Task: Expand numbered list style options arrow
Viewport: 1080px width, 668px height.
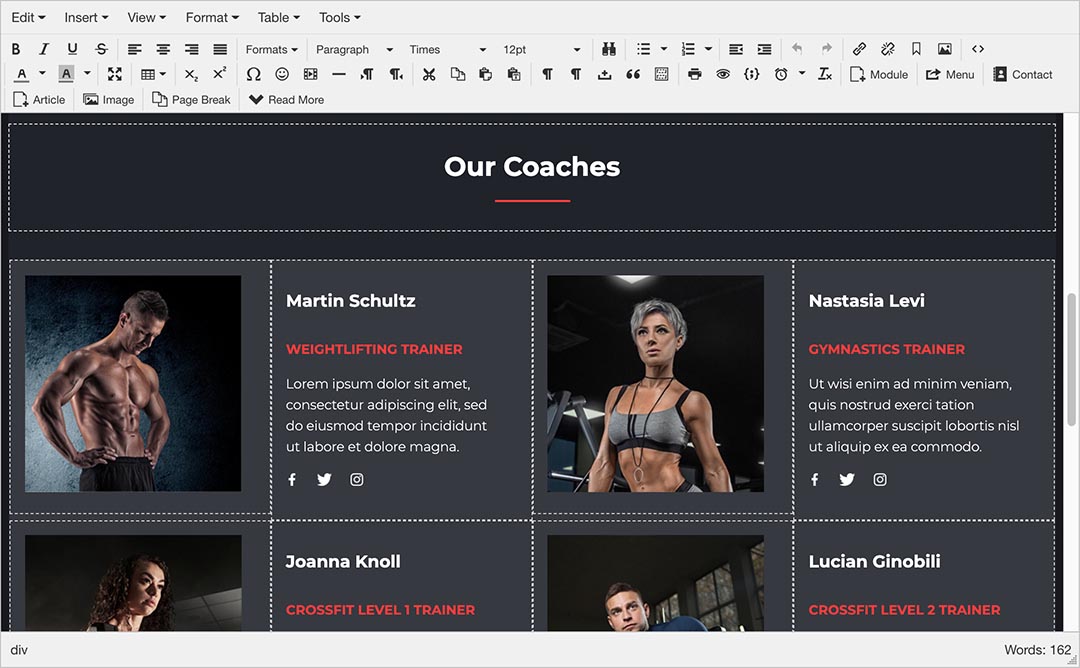Action: [x=708, y=49]
